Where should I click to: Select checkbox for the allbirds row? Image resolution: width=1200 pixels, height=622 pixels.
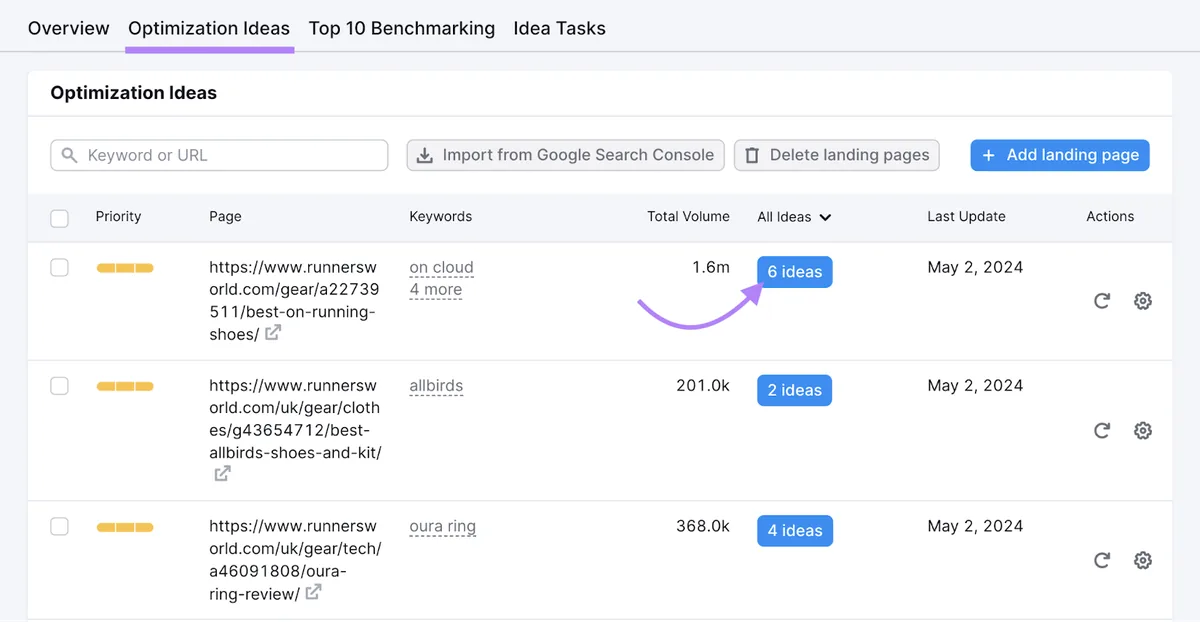click(60, 385)
